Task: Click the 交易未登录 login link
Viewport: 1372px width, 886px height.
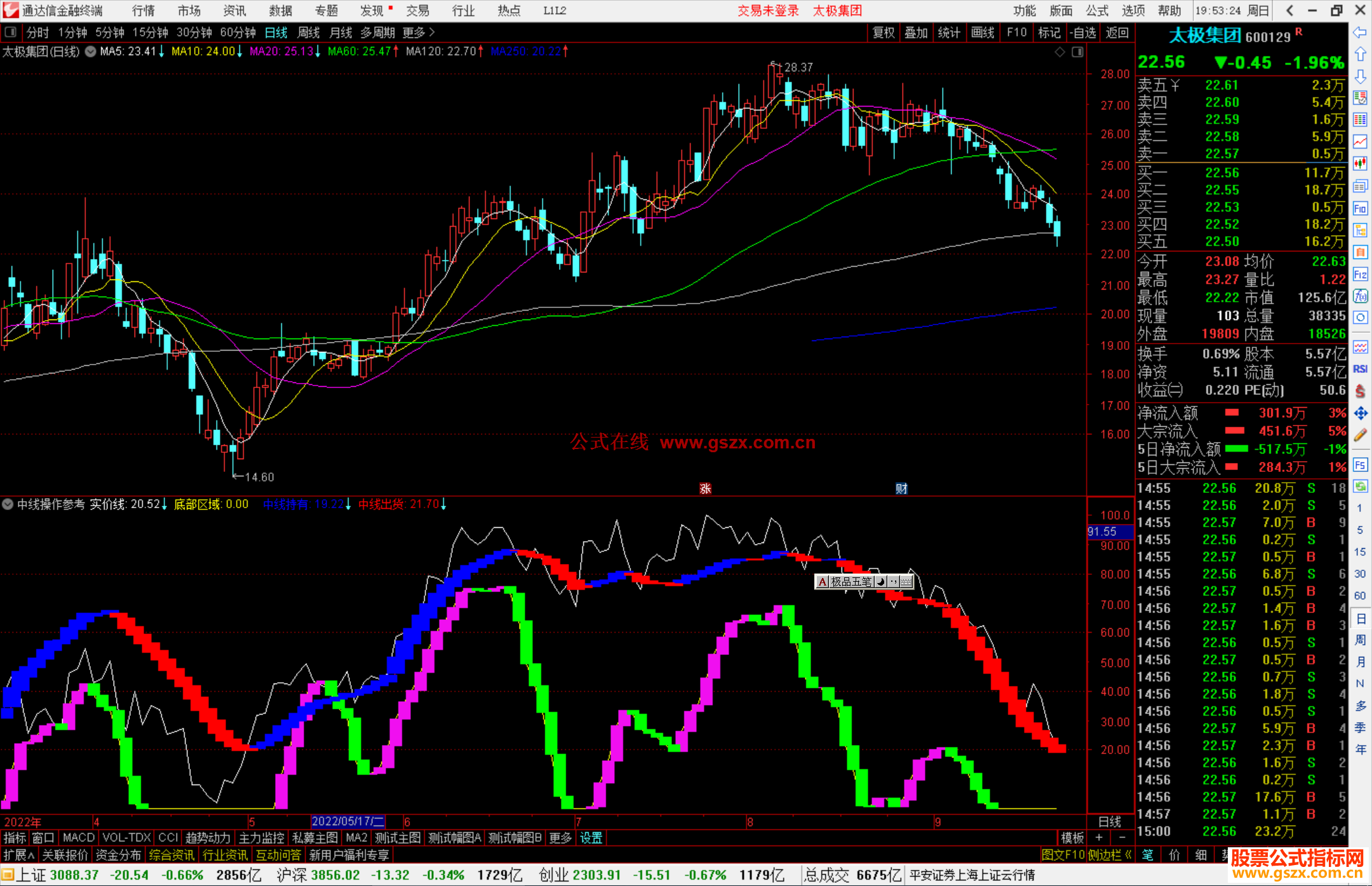Action: click(768, 11)
